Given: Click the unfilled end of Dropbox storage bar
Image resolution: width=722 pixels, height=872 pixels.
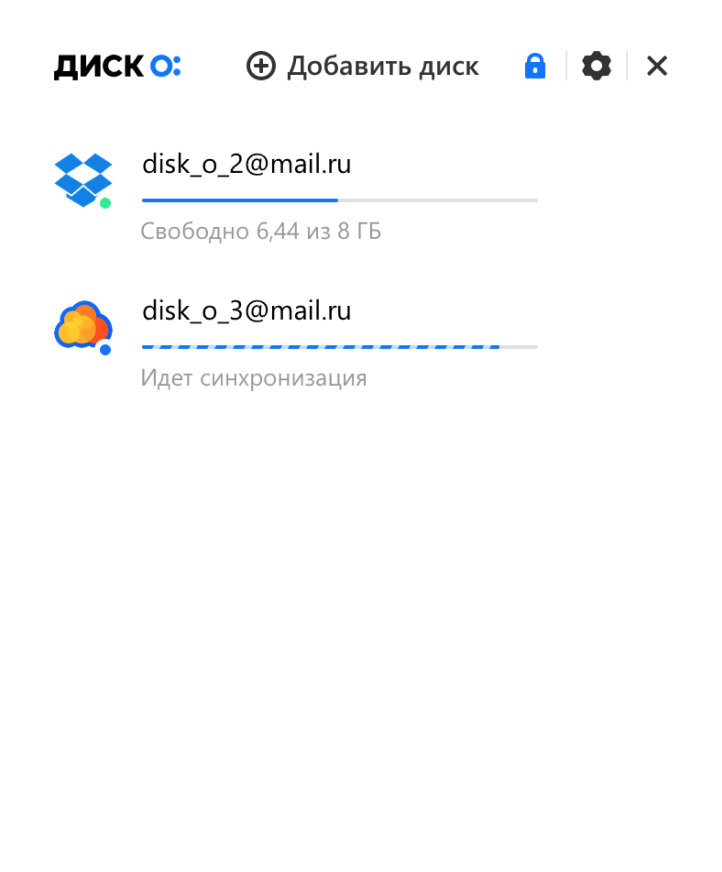Looking at the screenshot, I should click(x=438, y=200).
